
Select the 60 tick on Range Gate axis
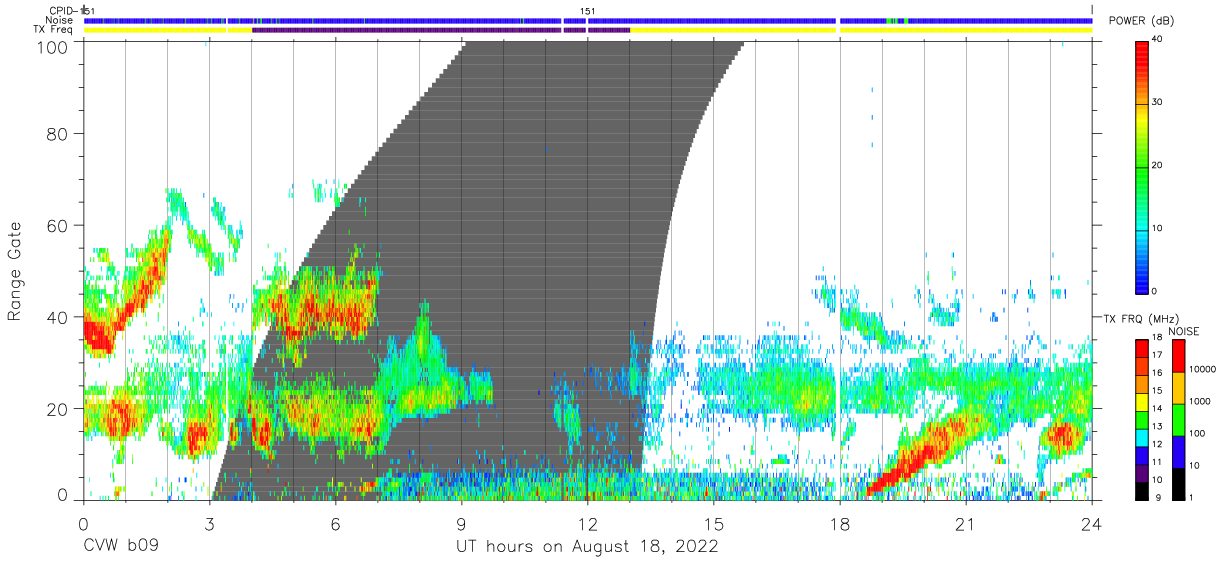click(x=57, y=225)
